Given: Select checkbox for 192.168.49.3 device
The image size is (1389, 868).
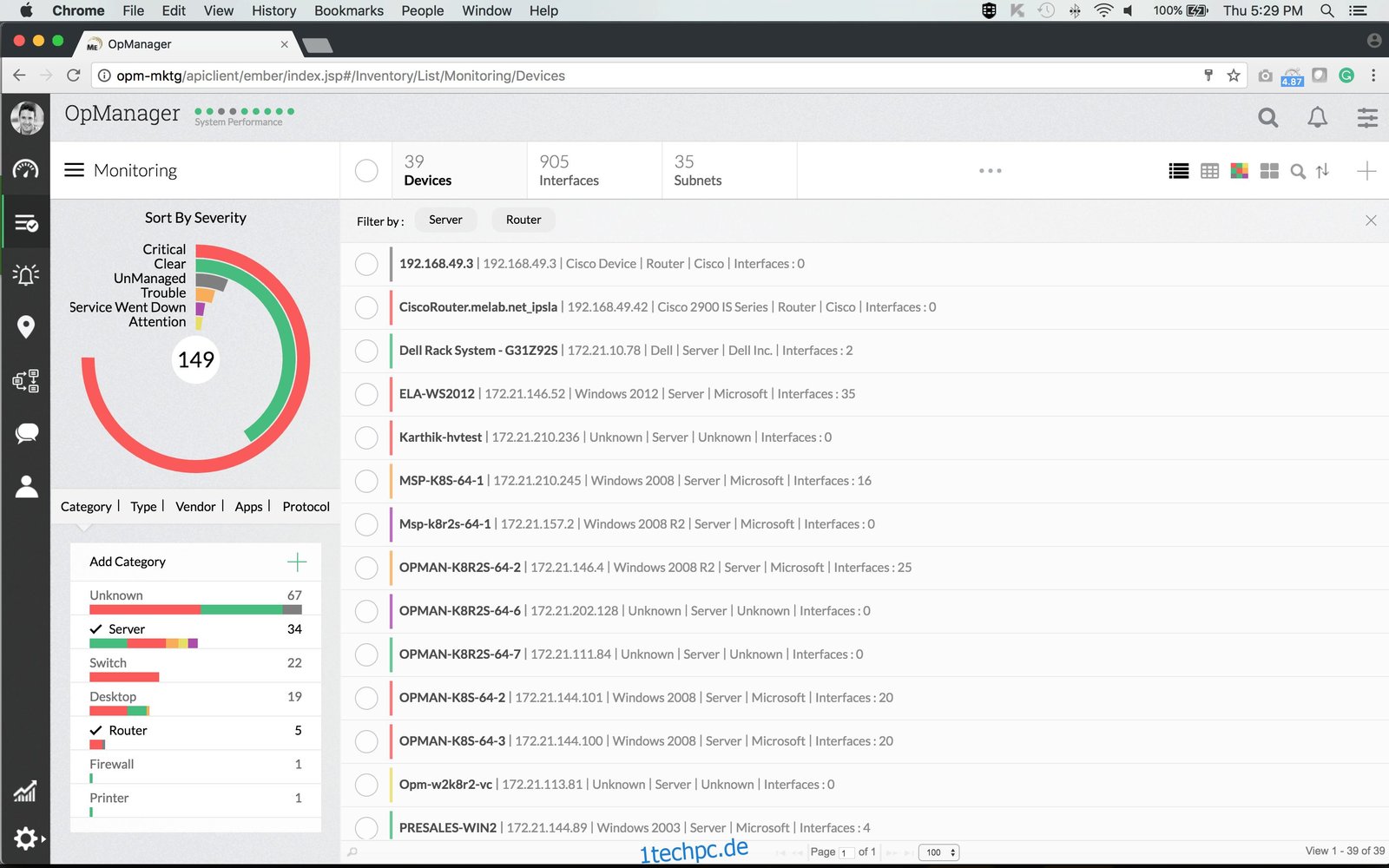Looking at the screenshot, I should 366,264.
